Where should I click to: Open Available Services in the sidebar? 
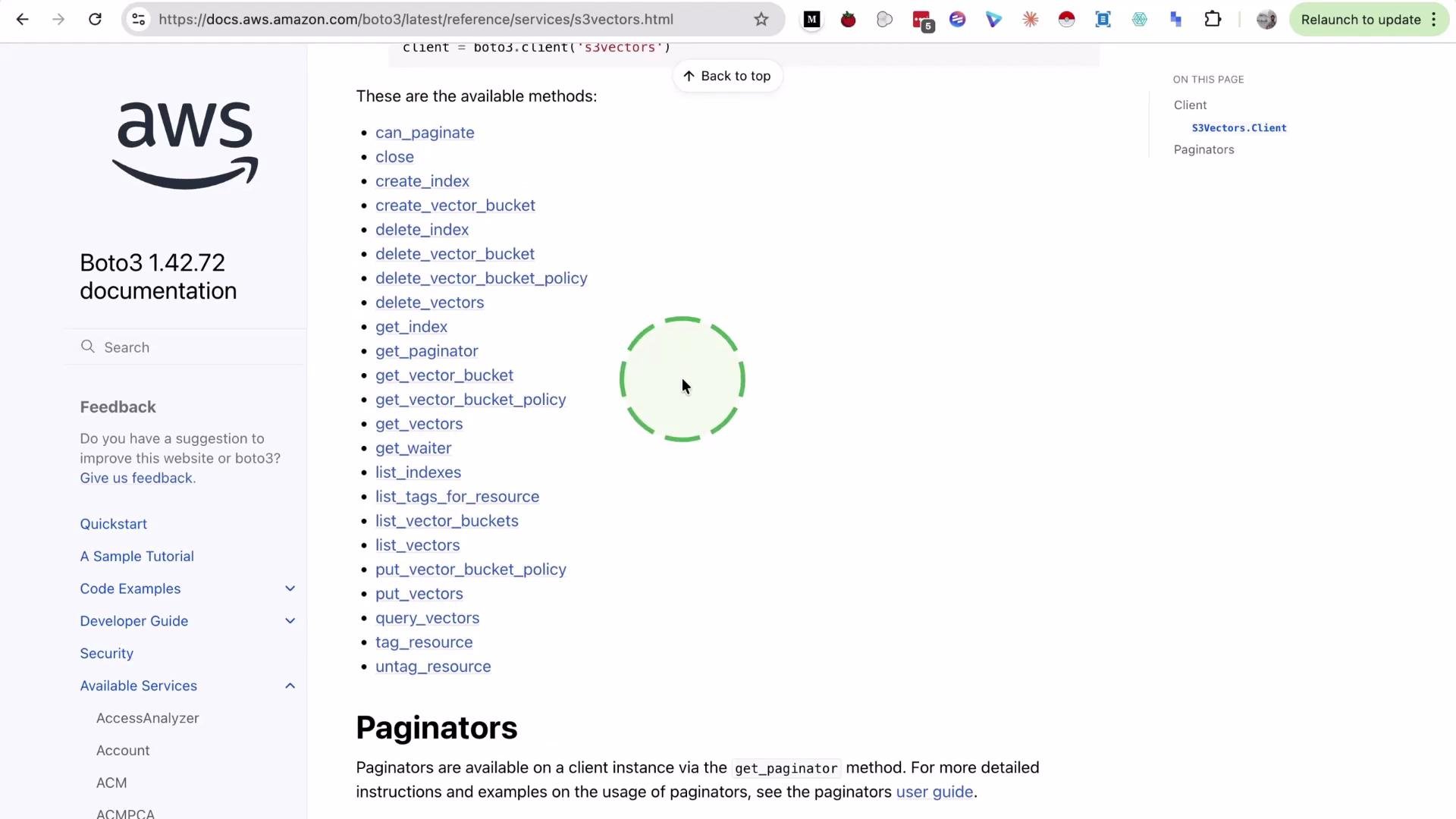pos(139,686)
